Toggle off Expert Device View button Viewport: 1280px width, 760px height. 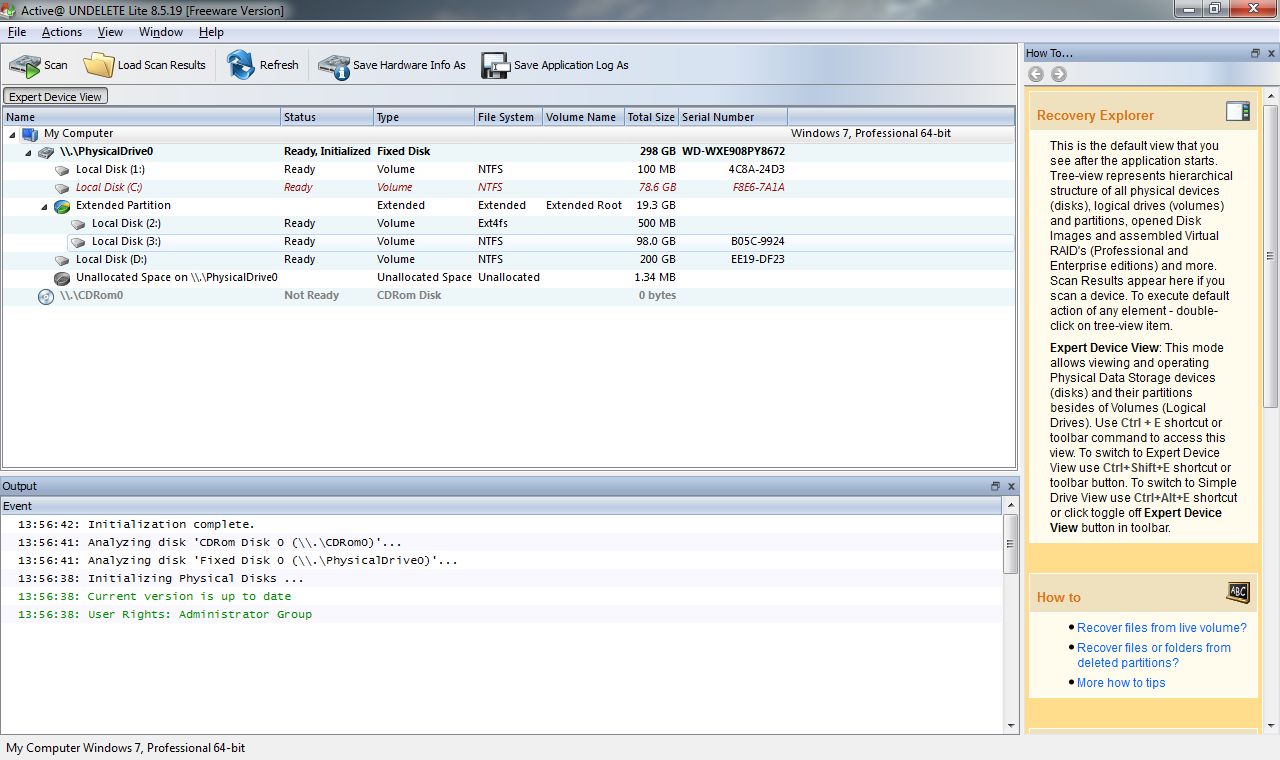click(x=56, y=97)
